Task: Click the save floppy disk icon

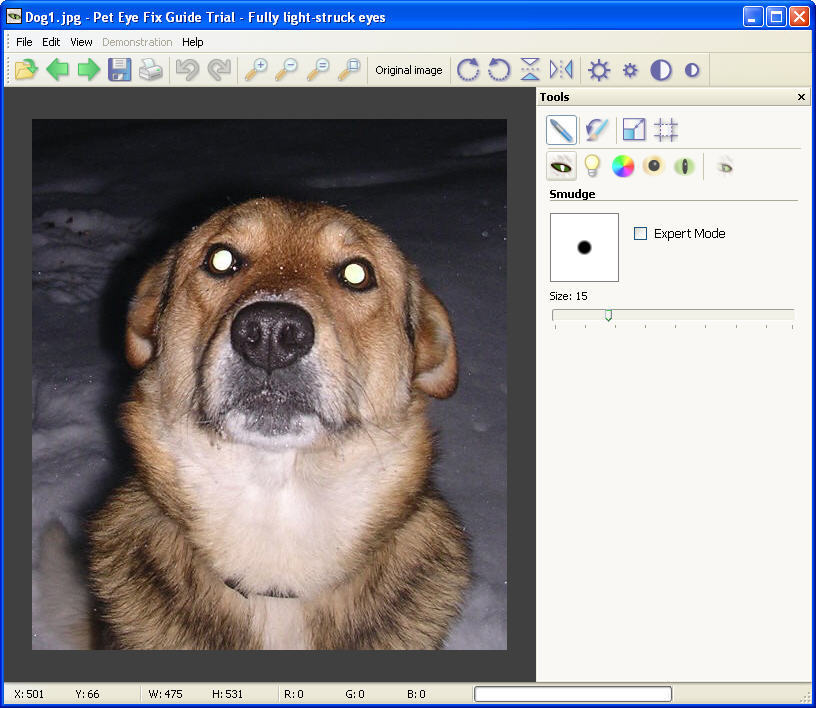Action: point(120,70)
